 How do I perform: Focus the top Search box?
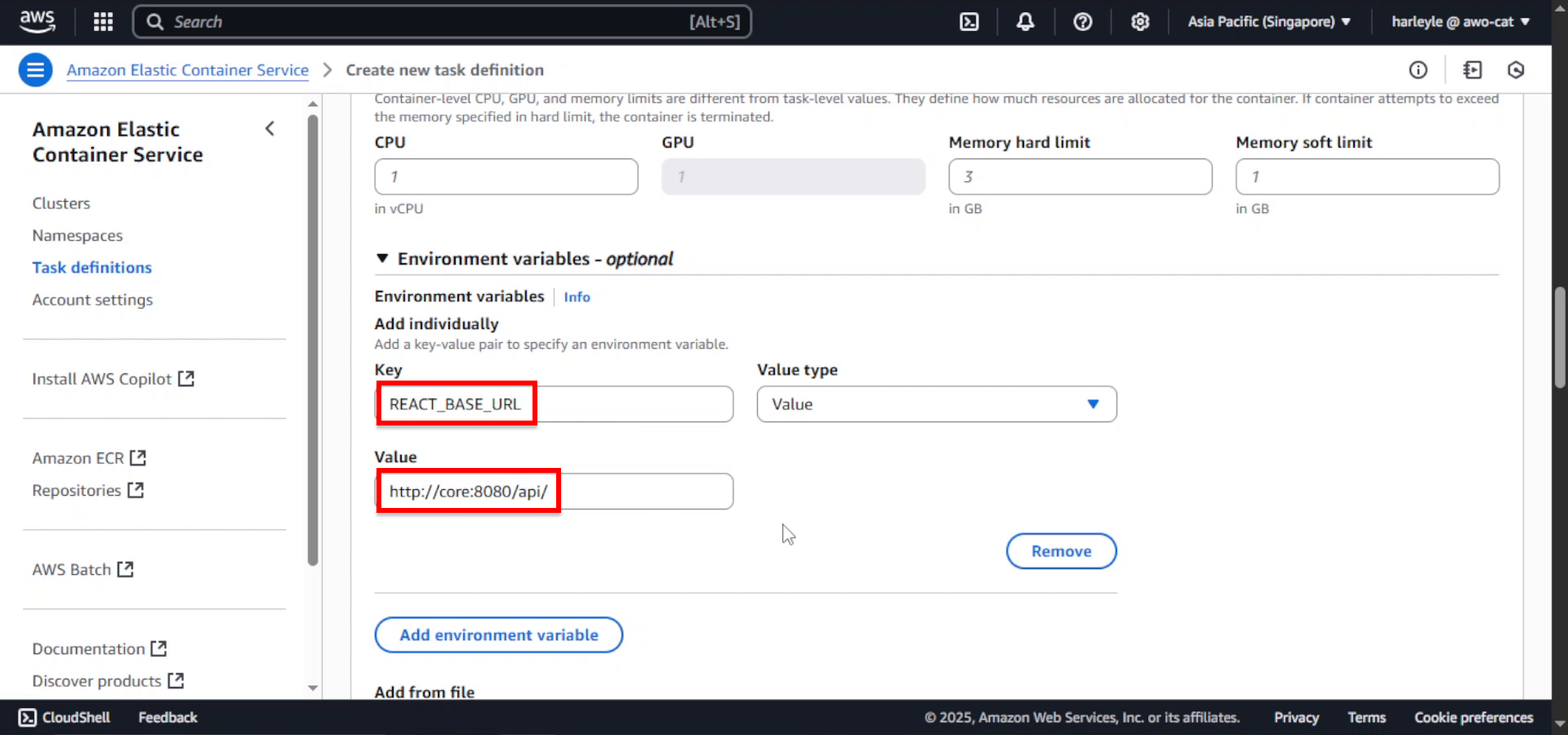tap(442, 22)
